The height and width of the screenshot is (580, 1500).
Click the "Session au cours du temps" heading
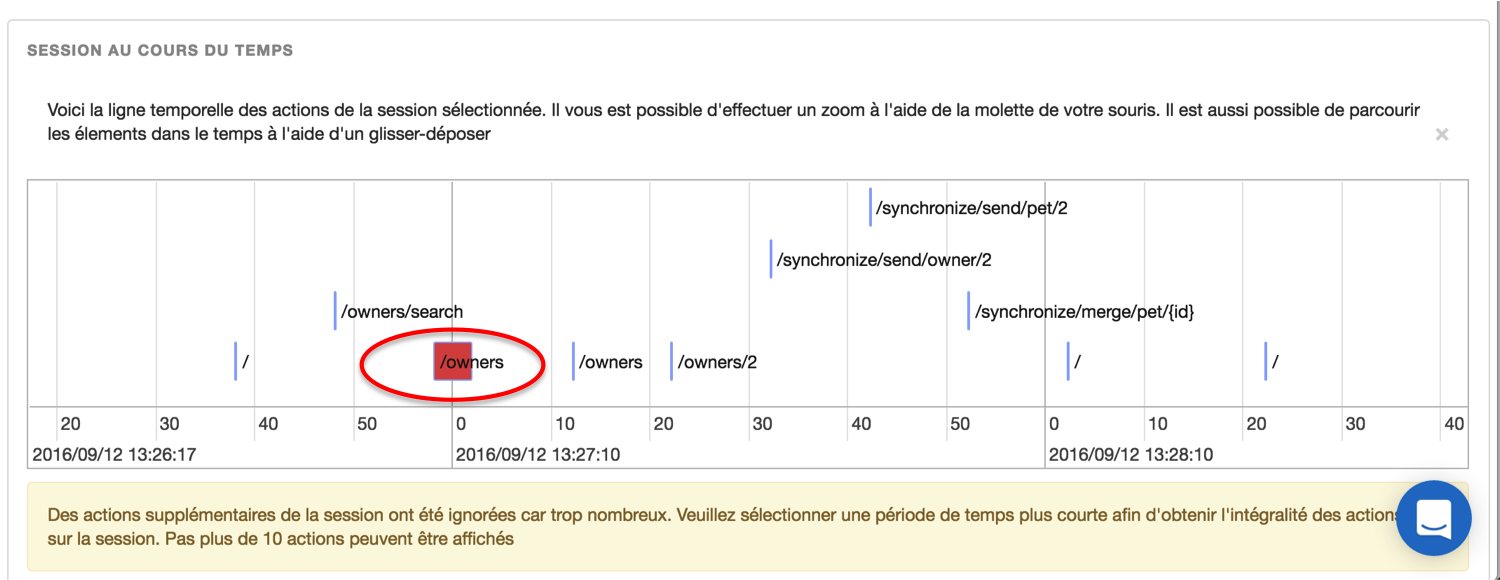(x=160, y=50)
